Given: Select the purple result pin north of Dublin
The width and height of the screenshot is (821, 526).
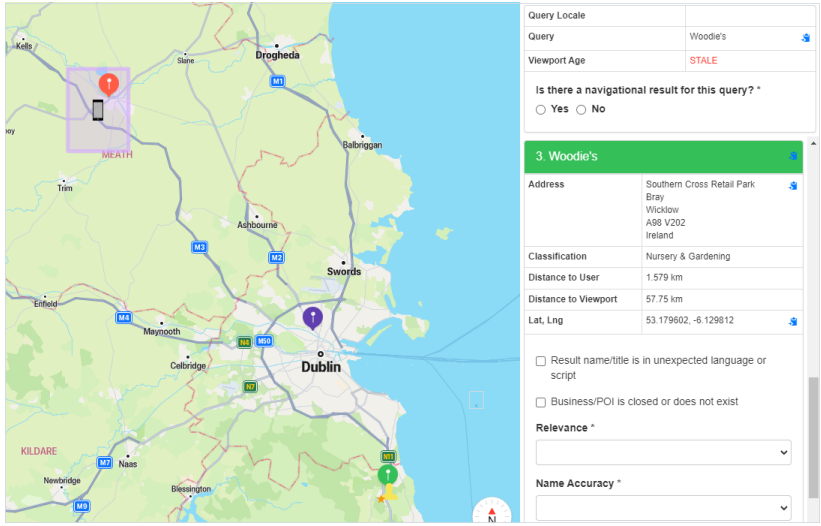Looking at the screenshot, I should coord(313,318).
